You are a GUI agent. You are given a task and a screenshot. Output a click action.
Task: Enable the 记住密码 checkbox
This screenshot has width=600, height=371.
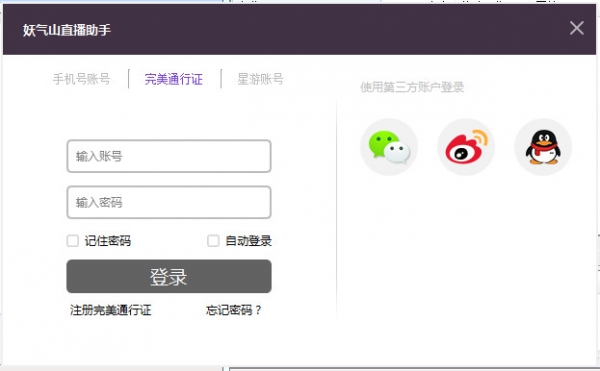[73, 241]
